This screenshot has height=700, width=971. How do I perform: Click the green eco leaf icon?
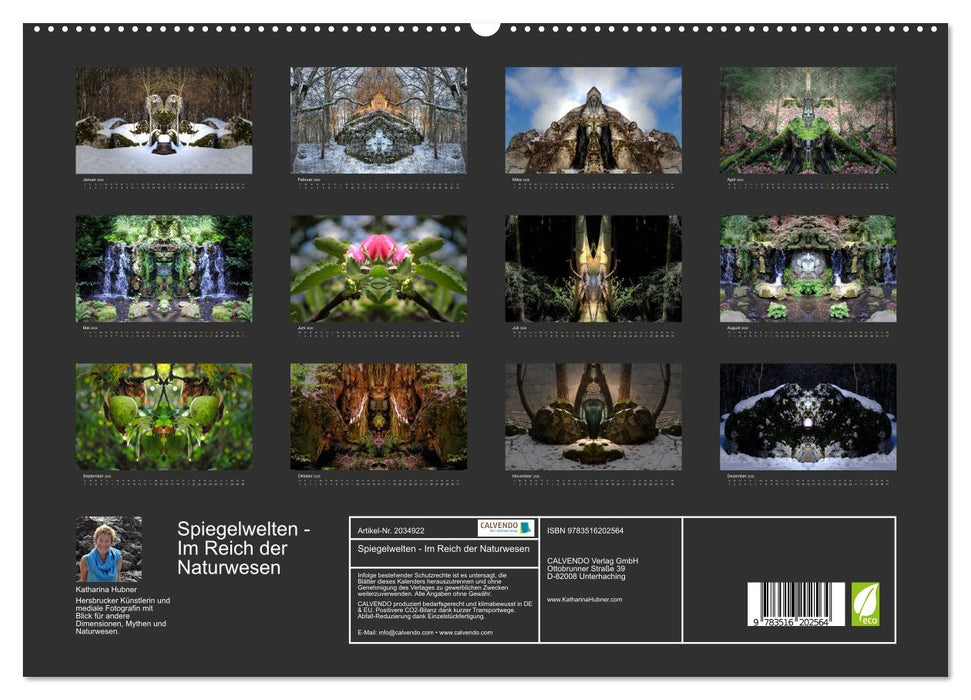coord(865,604)
